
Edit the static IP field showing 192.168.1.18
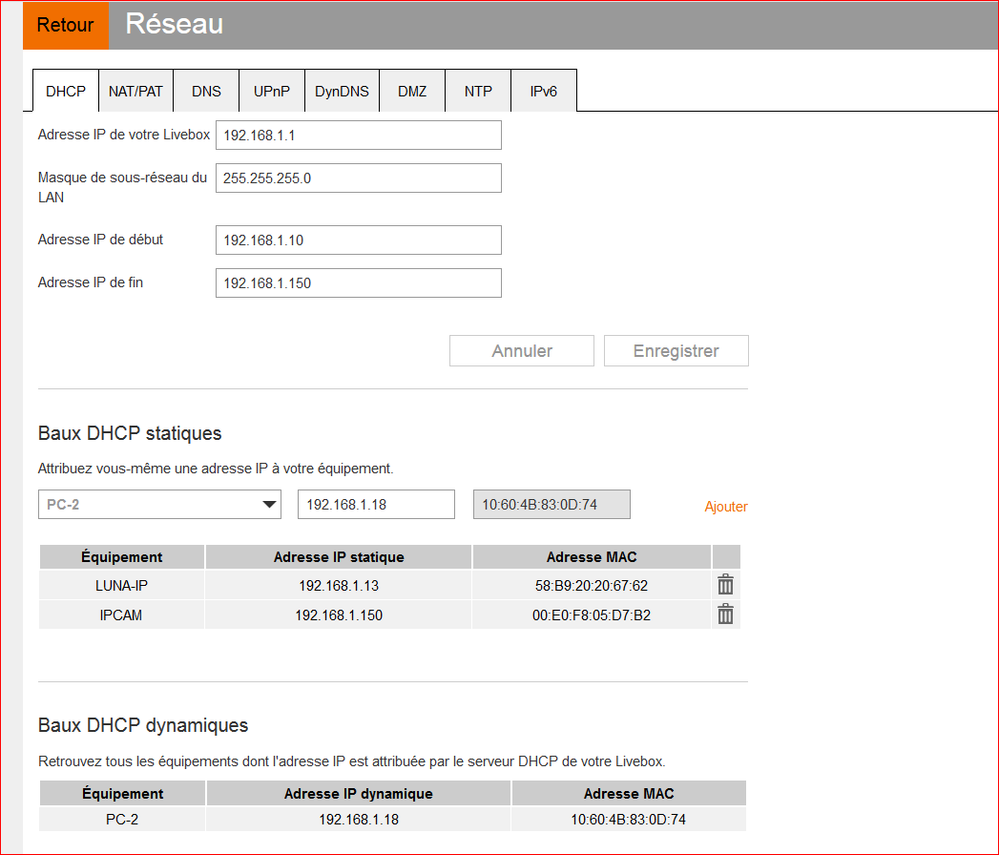click(375, 504)
